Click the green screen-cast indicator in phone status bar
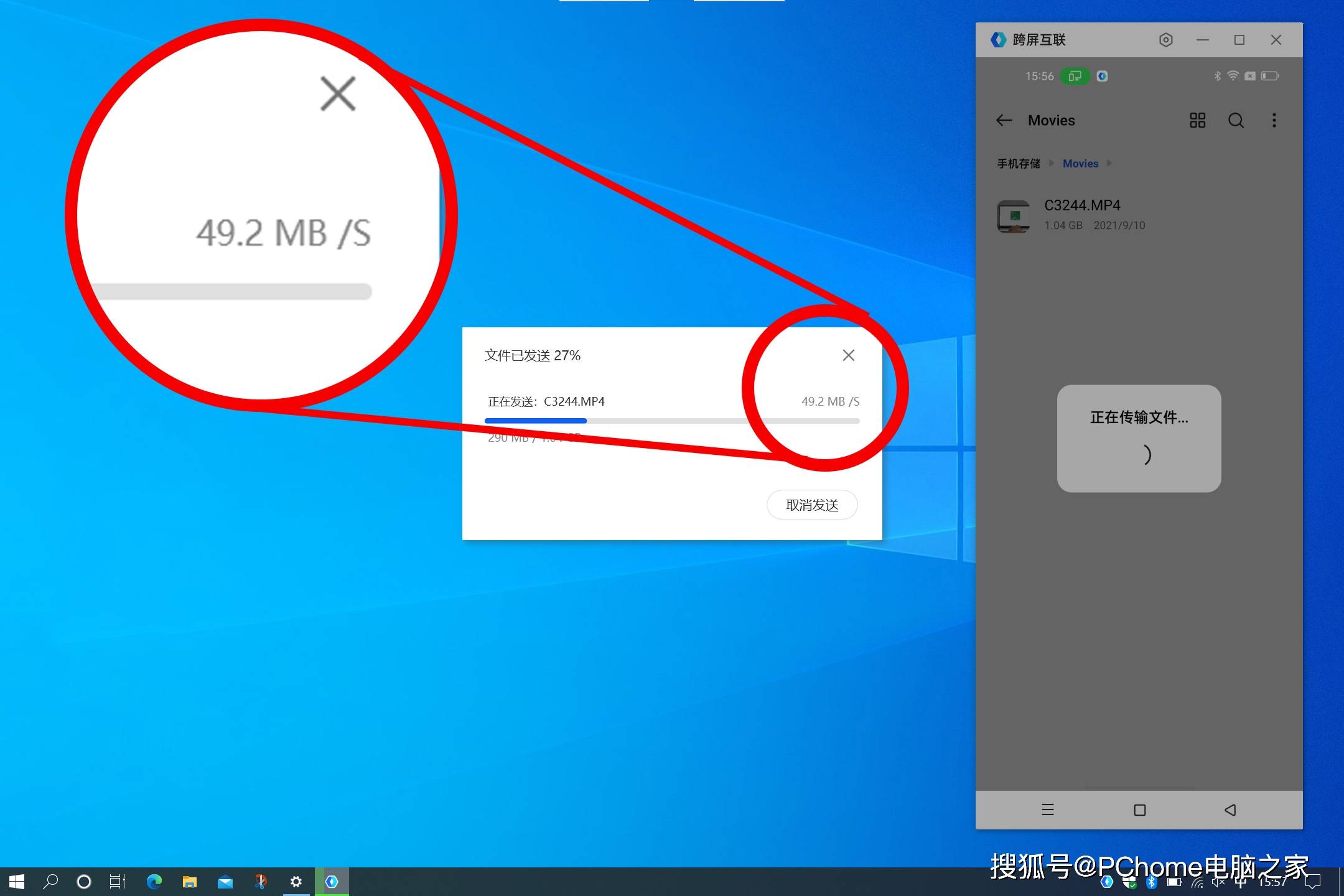The width and height of the screenshot is (1344, 896). click(1075, 76)
